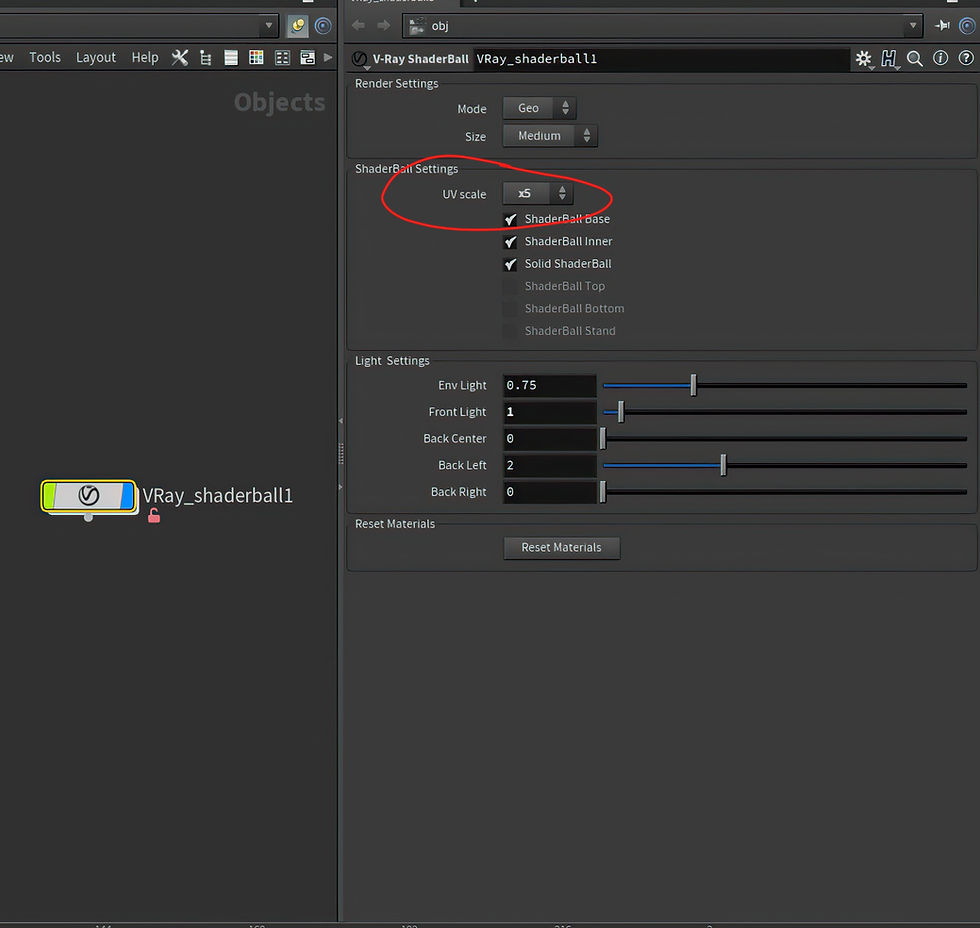Click the Back Left value field
This screenshot has height=928, width=980.
pos(549,465)
